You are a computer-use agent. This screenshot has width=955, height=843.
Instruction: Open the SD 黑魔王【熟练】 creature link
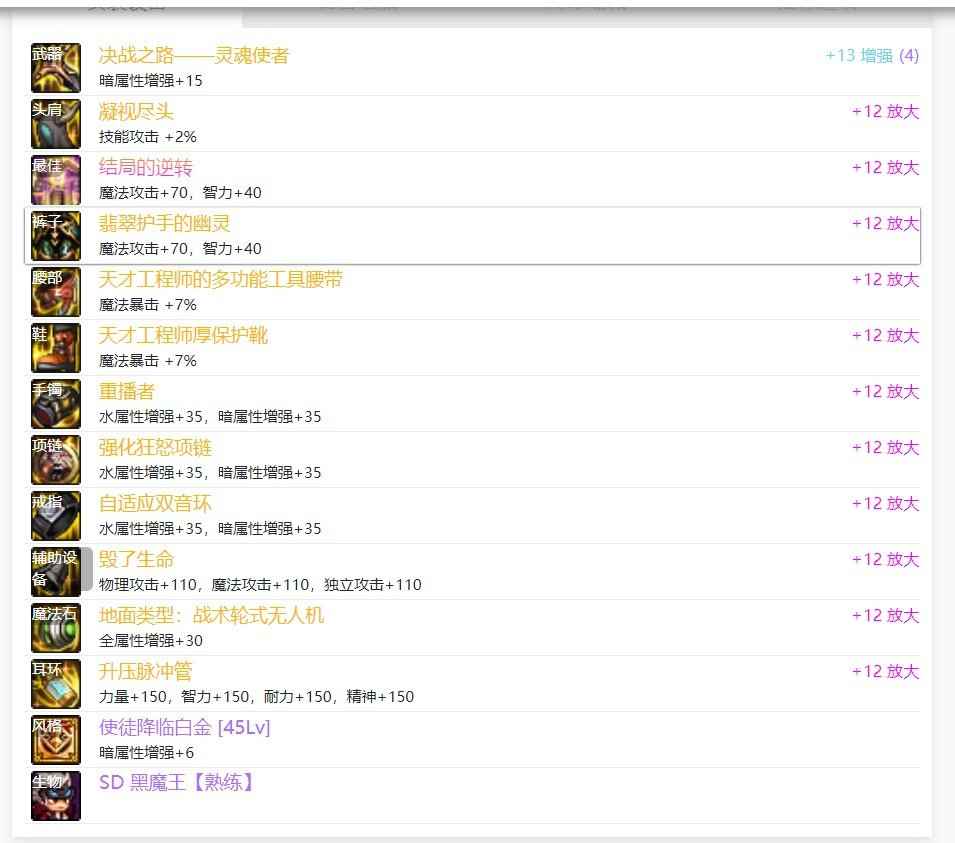tap(177, 783)
